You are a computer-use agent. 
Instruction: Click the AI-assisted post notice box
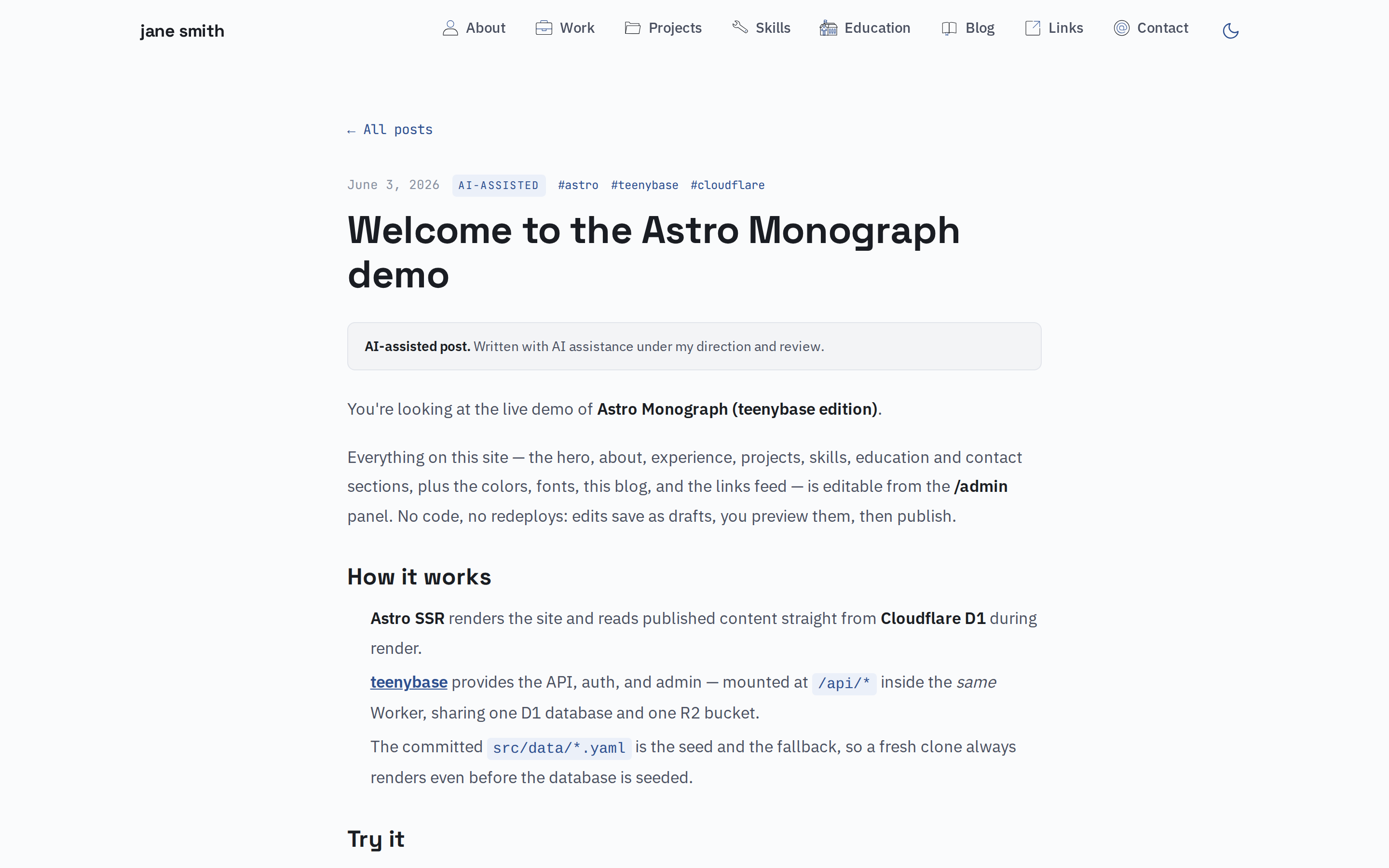pos(694,346)
